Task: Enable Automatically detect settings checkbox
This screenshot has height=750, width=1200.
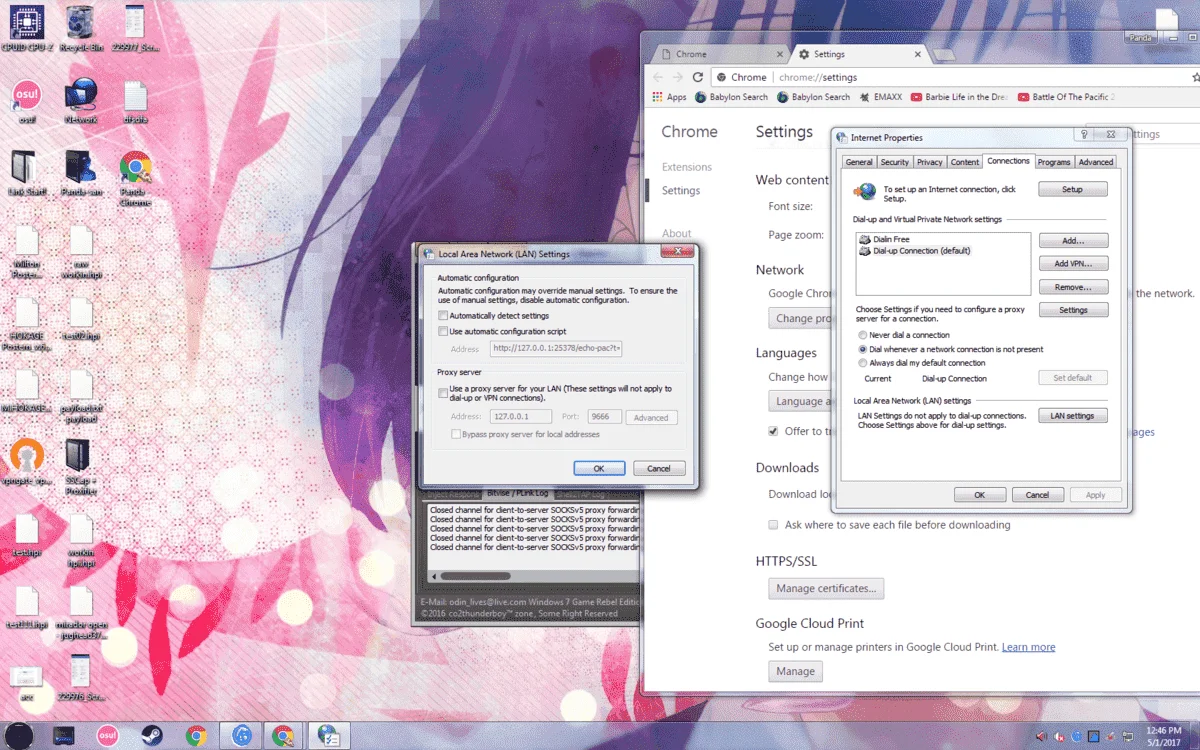Action: [x=443, y=316]
